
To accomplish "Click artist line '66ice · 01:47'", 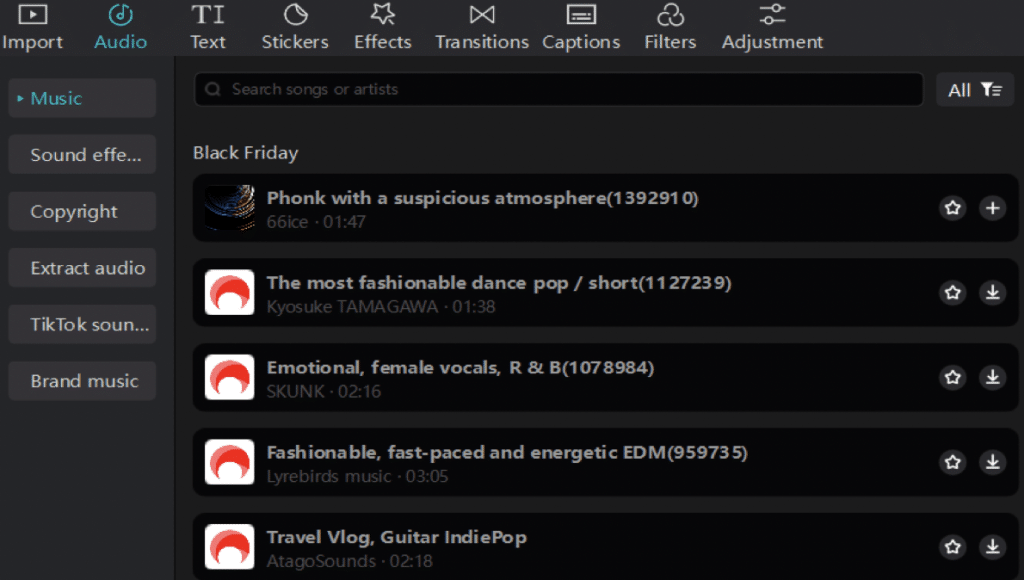I will (x=316, y=222).
